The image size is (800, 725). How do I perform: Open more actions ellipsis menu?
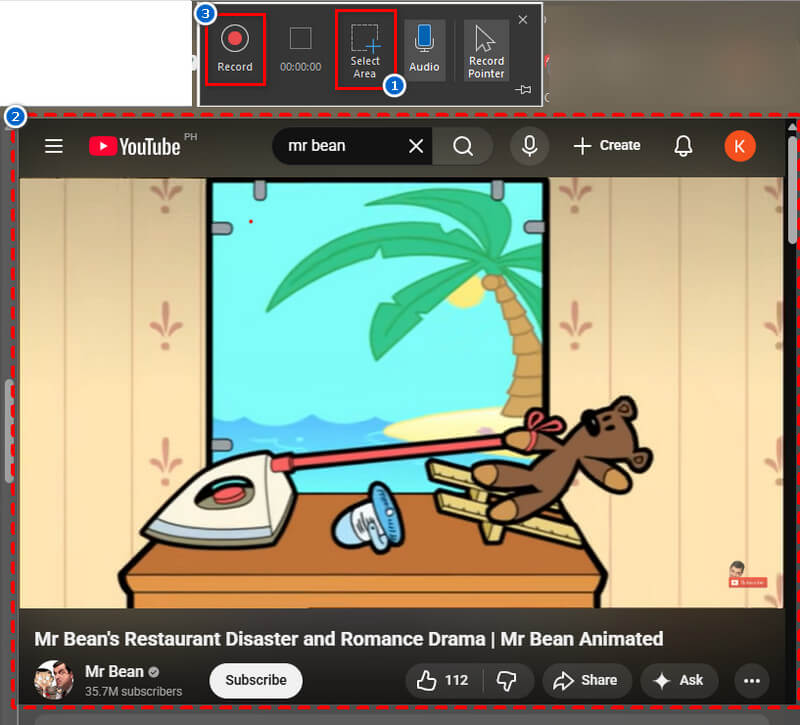[752, 680]
